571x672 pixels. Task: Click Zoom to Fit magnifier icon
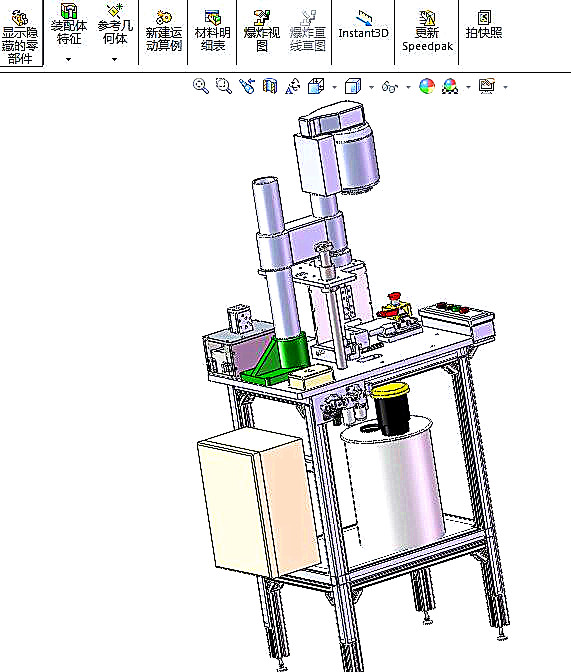[x=201, y=86]
